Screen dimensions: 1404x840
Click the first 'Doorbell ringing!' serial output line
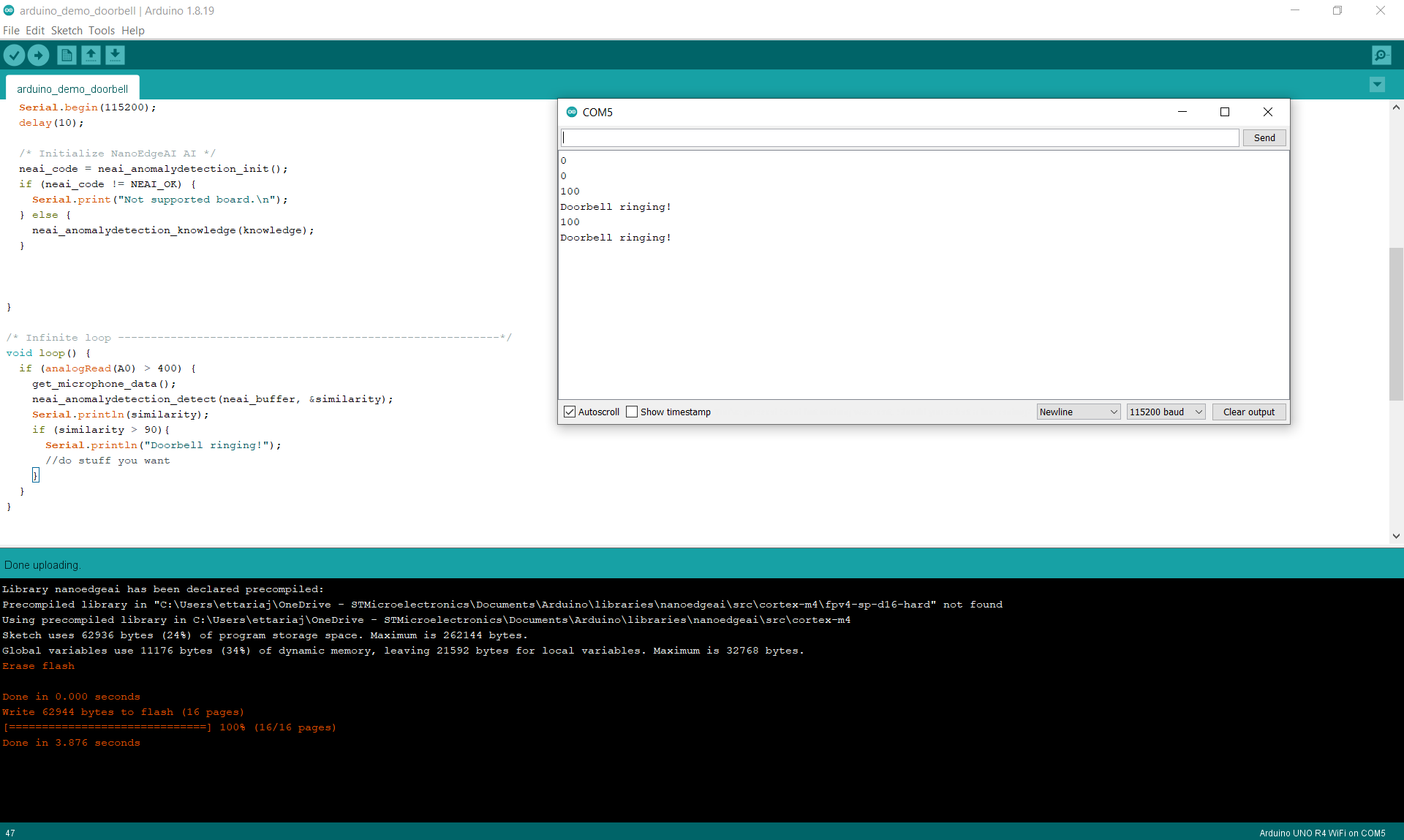(616, 207)
